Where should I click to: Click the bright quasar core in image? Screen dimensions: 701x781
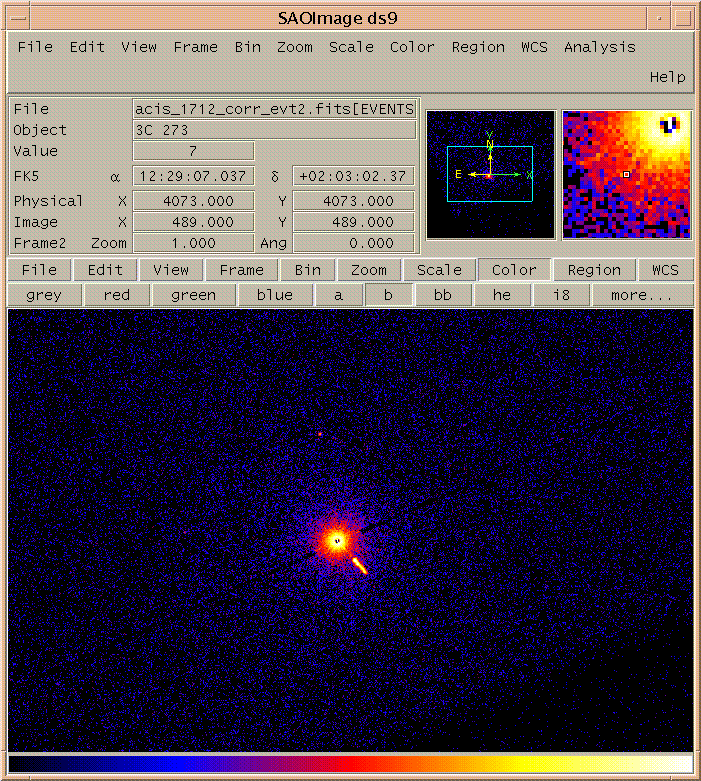coord(337,540)
